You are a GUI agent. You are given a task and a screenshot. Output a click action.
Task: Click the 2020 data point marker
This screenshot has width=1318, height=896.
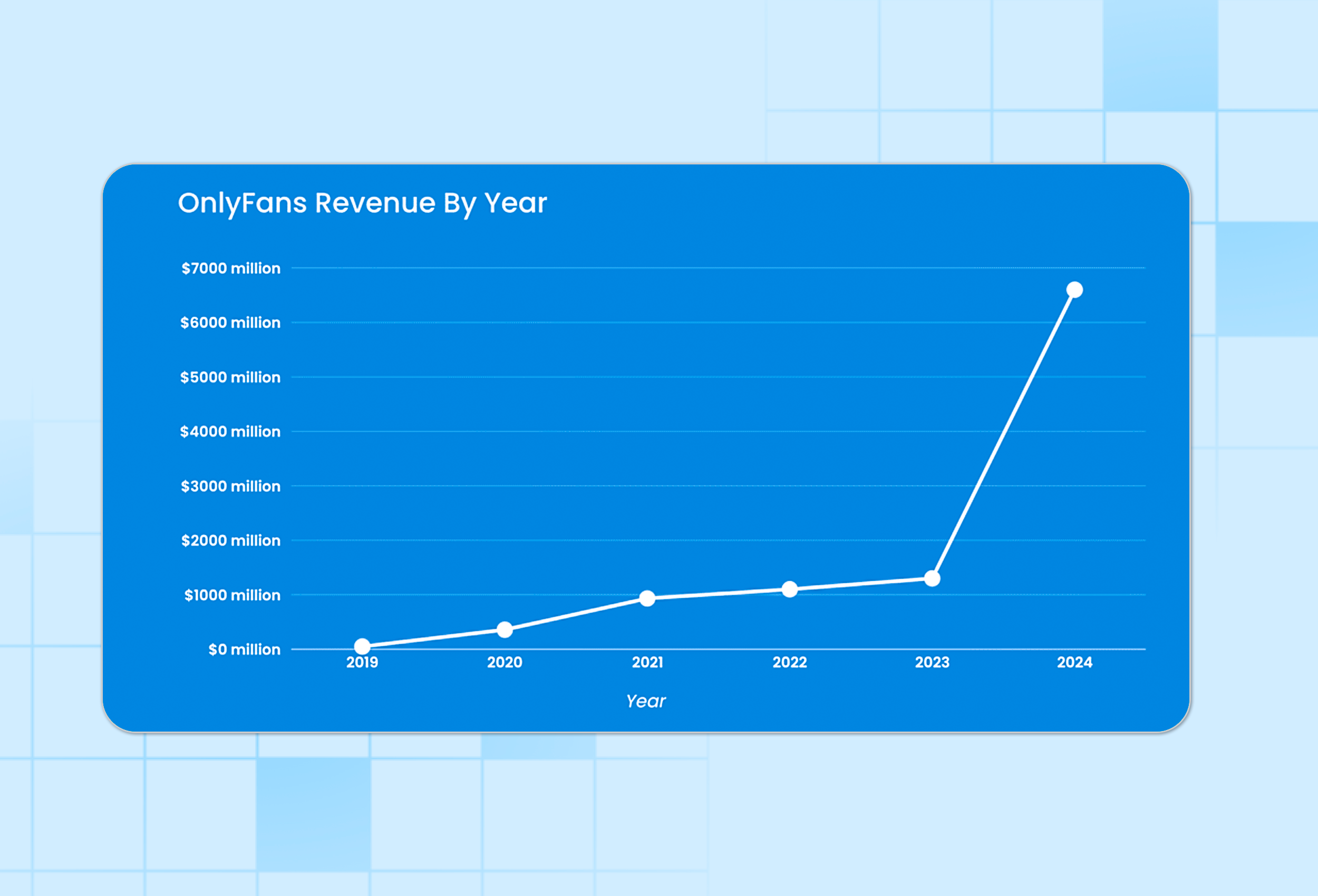[x=505, y=629]
